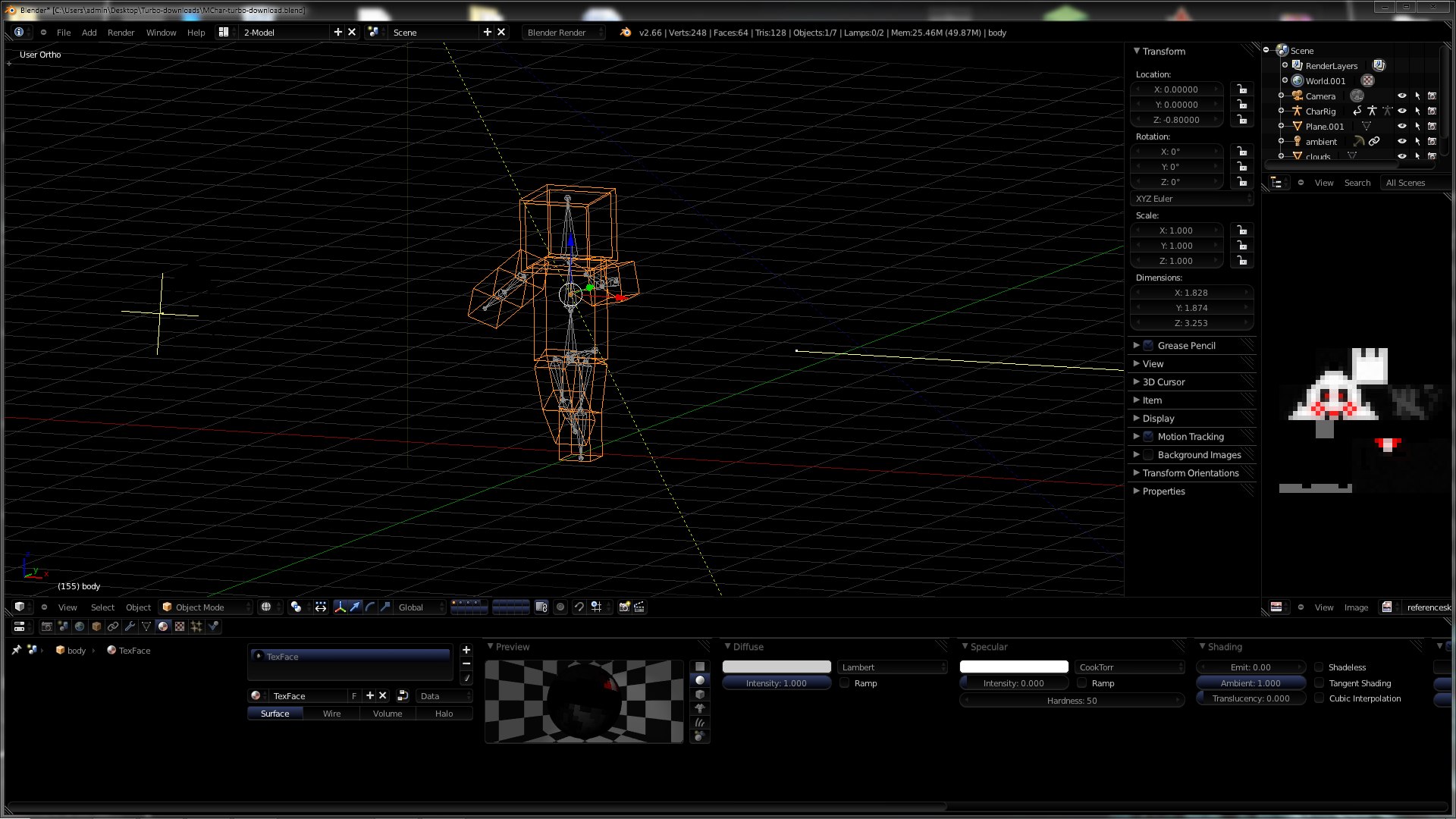Viewport: 1456px width, 819px height.
Task: Open the World properties globe tab
Action: (80, 626)
